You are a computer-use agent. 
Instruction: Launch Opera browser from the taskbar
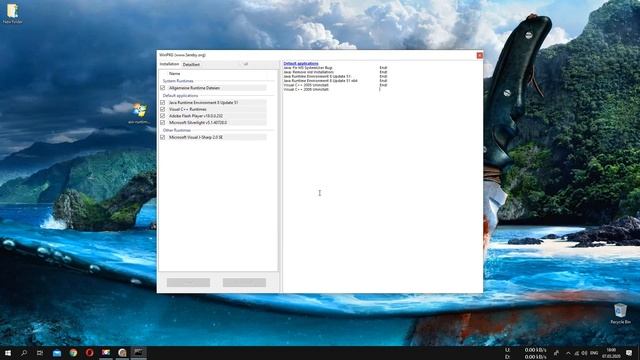(89, 353)
